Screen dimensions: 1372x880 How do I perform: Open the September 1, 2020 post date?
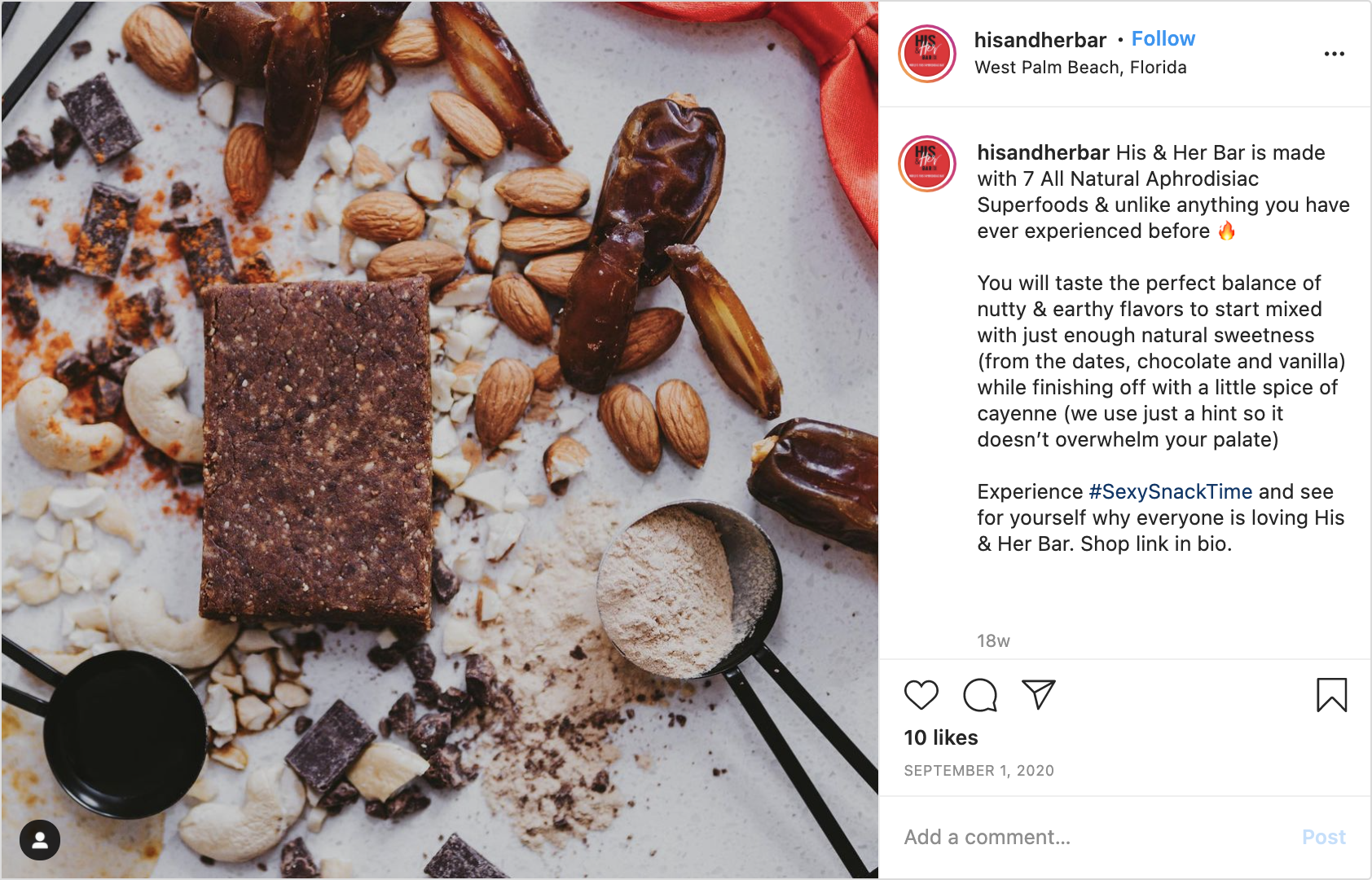click(979, 771)
